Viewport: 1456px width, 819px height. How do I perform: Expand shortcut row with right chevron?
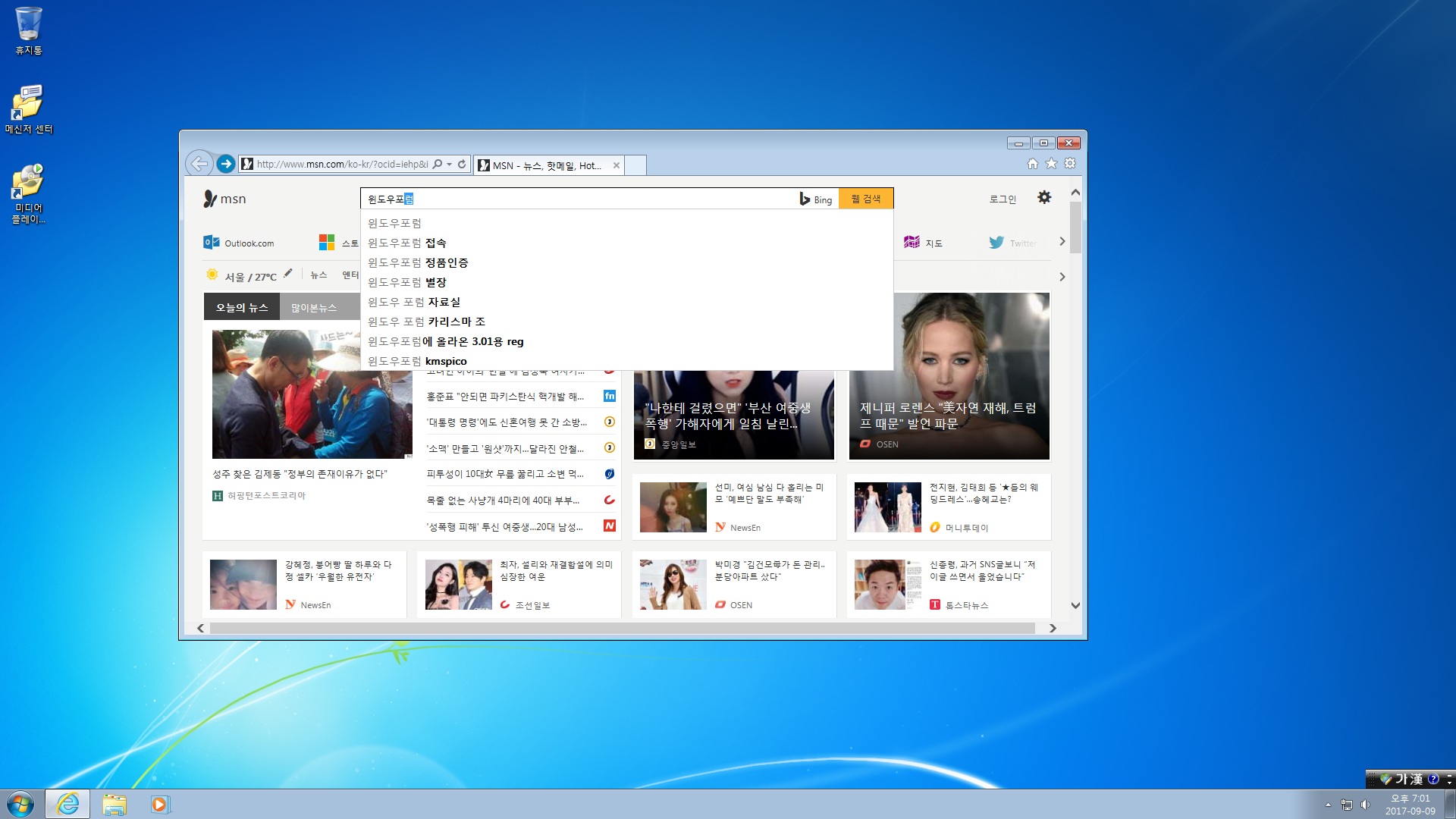(x=1062, y=241)
